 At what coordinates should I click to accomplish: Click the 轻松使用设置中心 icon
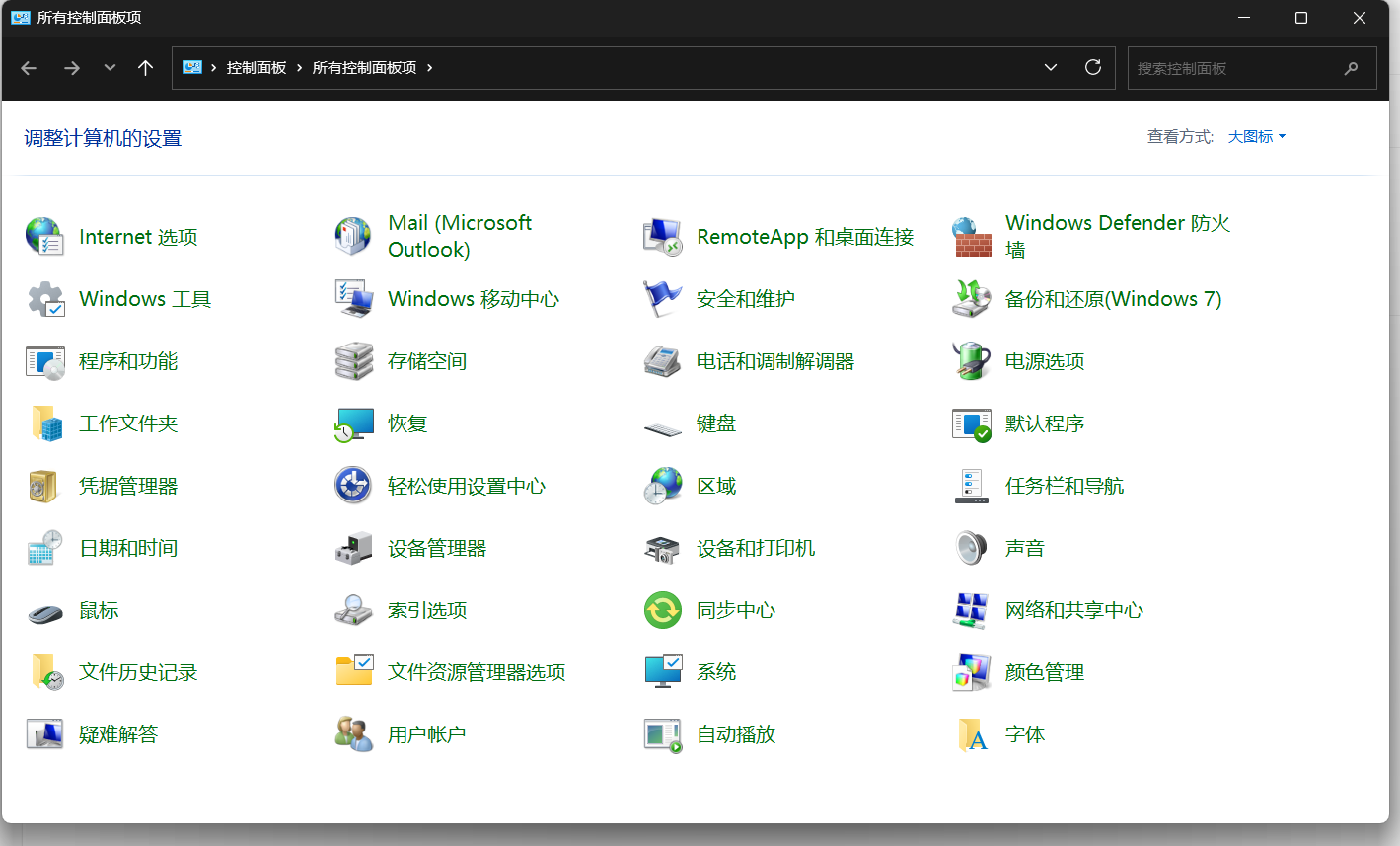click(x=353, y=486)
